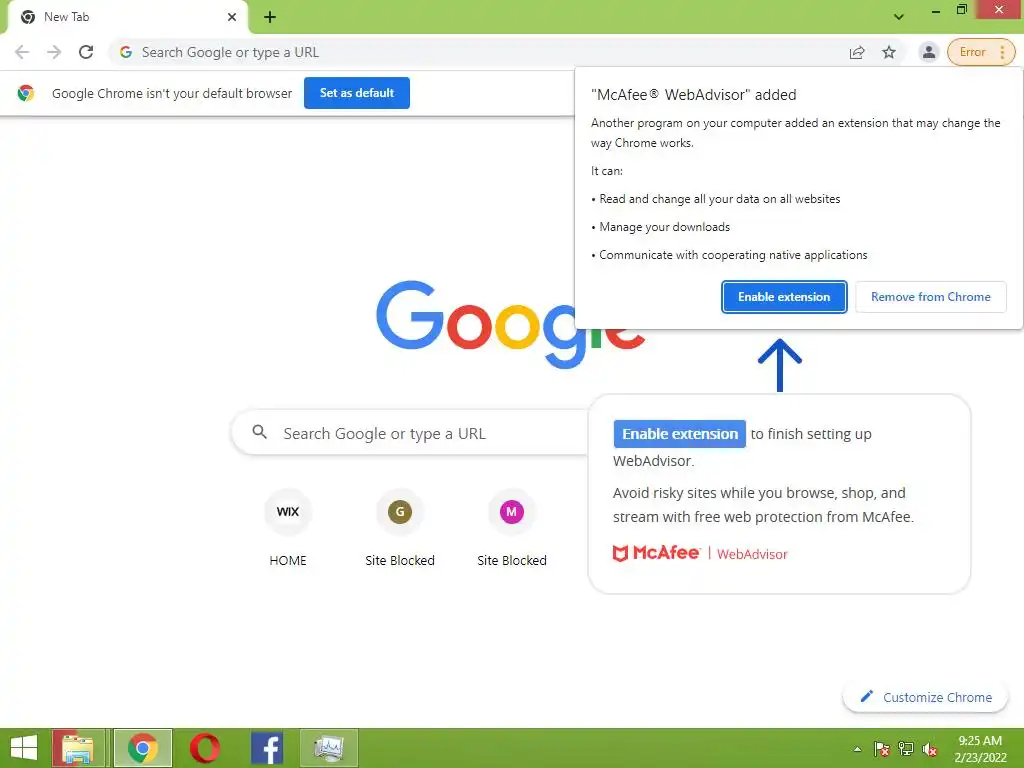The height and width of the screenshot is (768, 1024).
Task: Click the search magnifier icon
Action: coord(260,432)
